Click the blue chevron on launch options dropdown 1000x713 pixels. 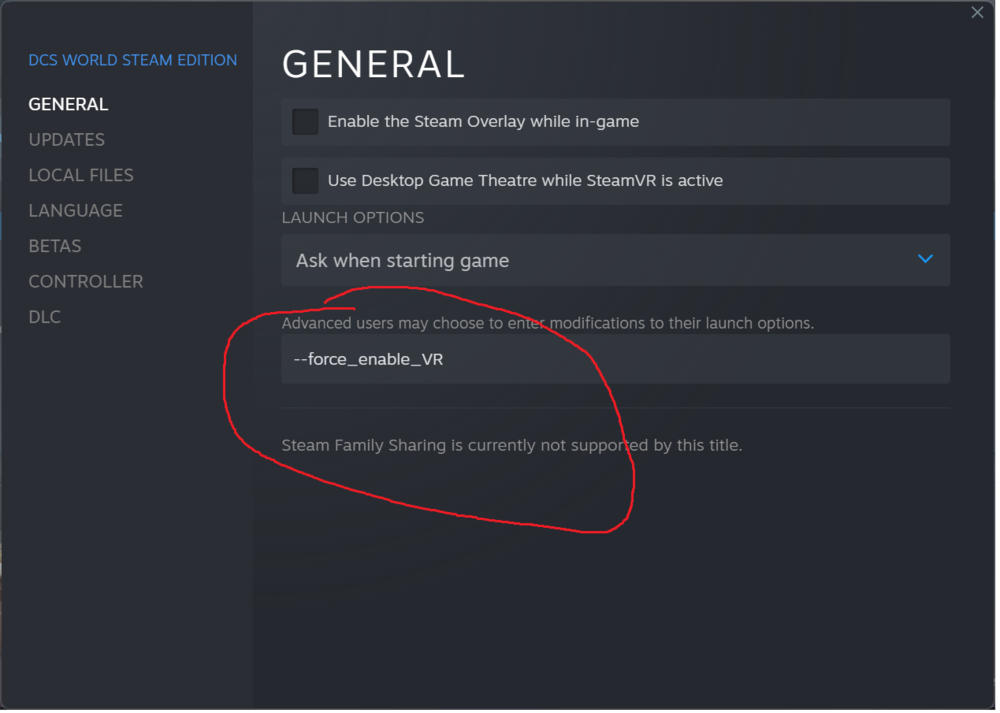pos(925,259)
